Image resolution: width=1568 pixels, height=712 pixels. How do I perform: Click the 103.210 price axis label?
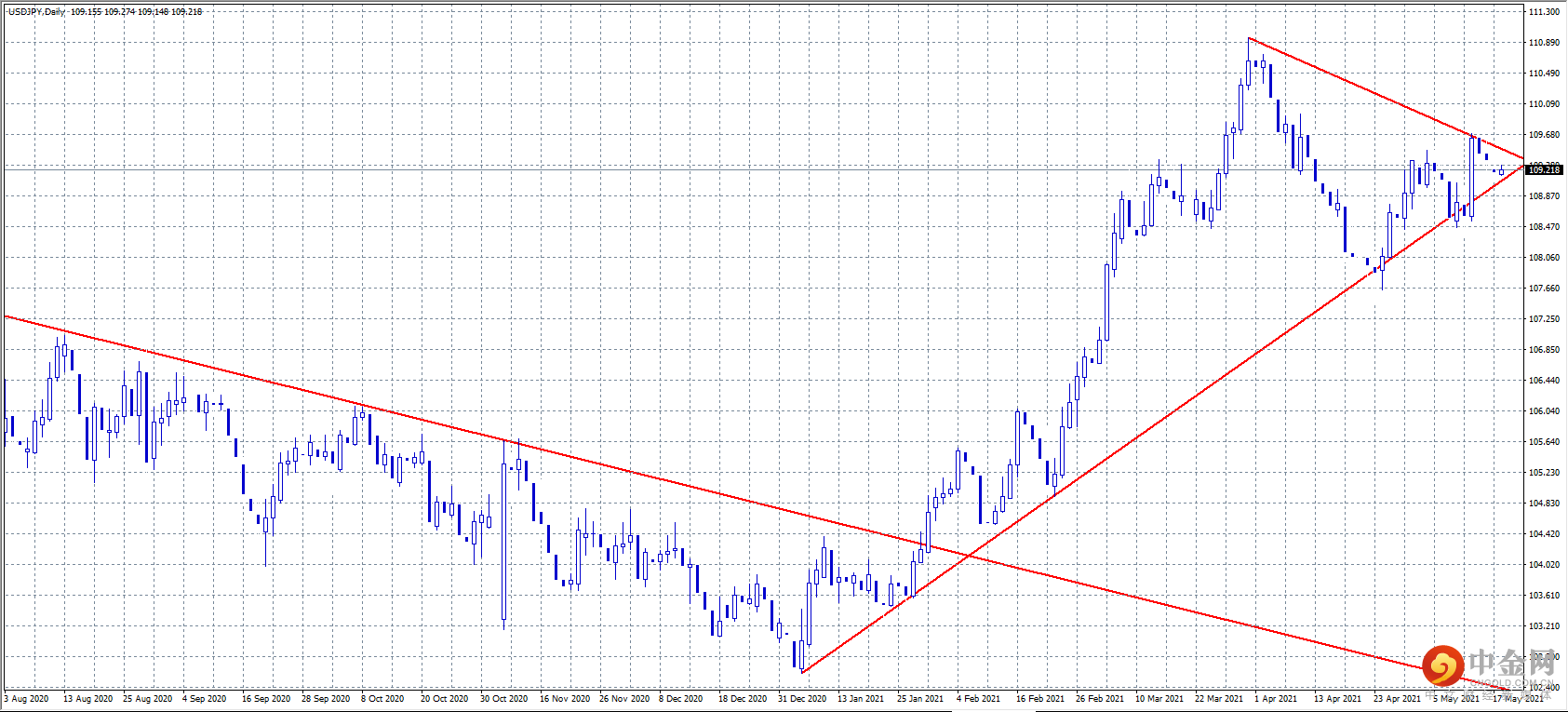[x=1545, y=626]
